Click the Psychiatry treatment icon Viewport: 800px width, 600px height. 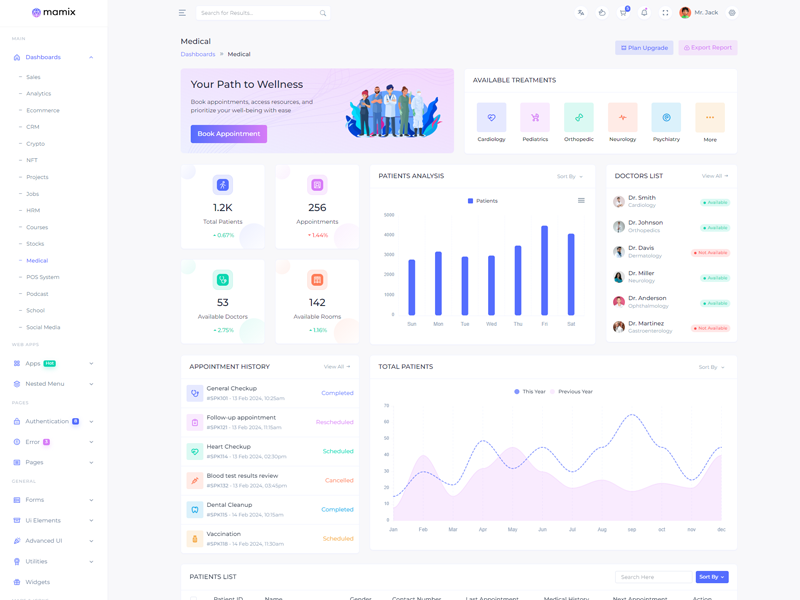coord(666,118)
